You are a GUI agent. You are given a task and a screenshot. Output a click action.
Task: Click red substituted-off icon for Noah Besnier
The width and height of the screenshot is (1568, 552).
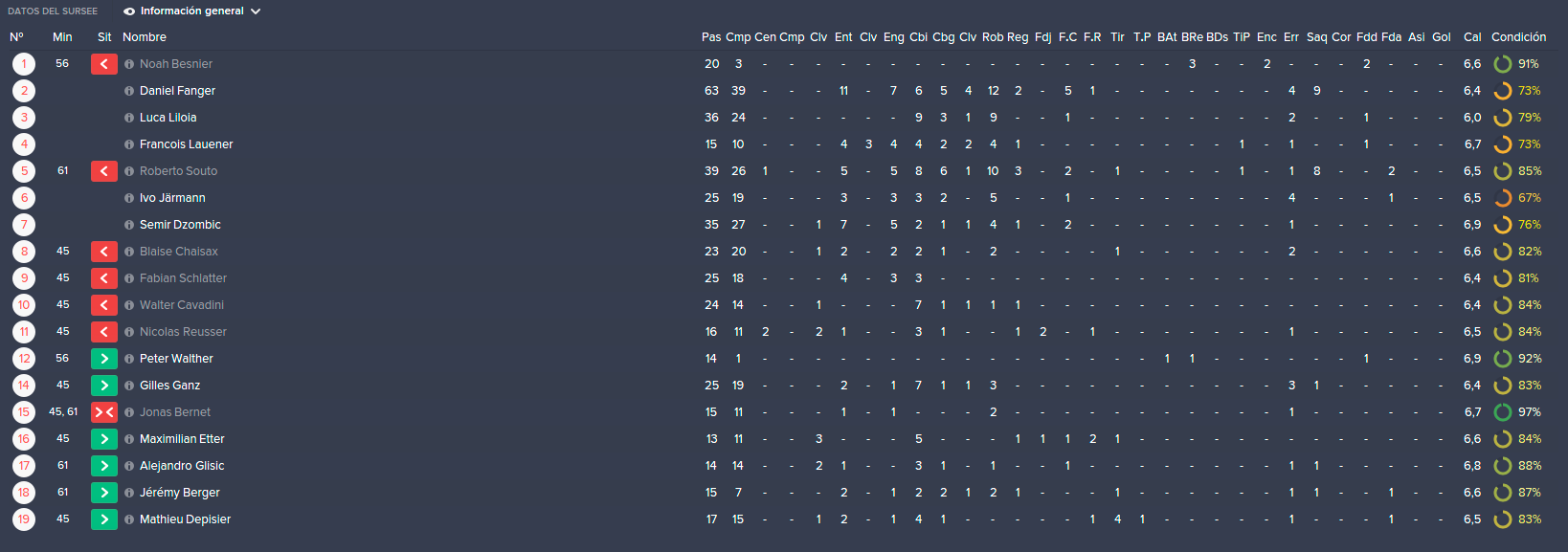[103, 64]
